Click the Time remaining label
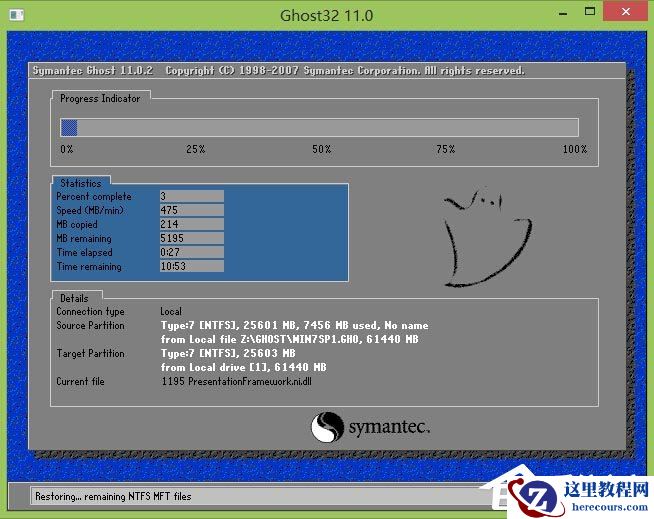This screenshot has height=519, width=654. (x=89, y=267)
